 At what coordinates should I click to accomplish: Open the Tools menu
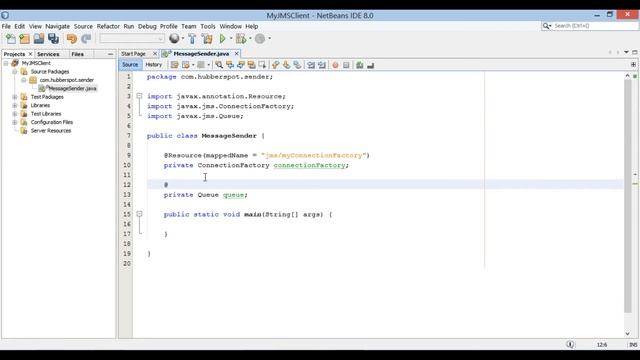pos(208,26)
